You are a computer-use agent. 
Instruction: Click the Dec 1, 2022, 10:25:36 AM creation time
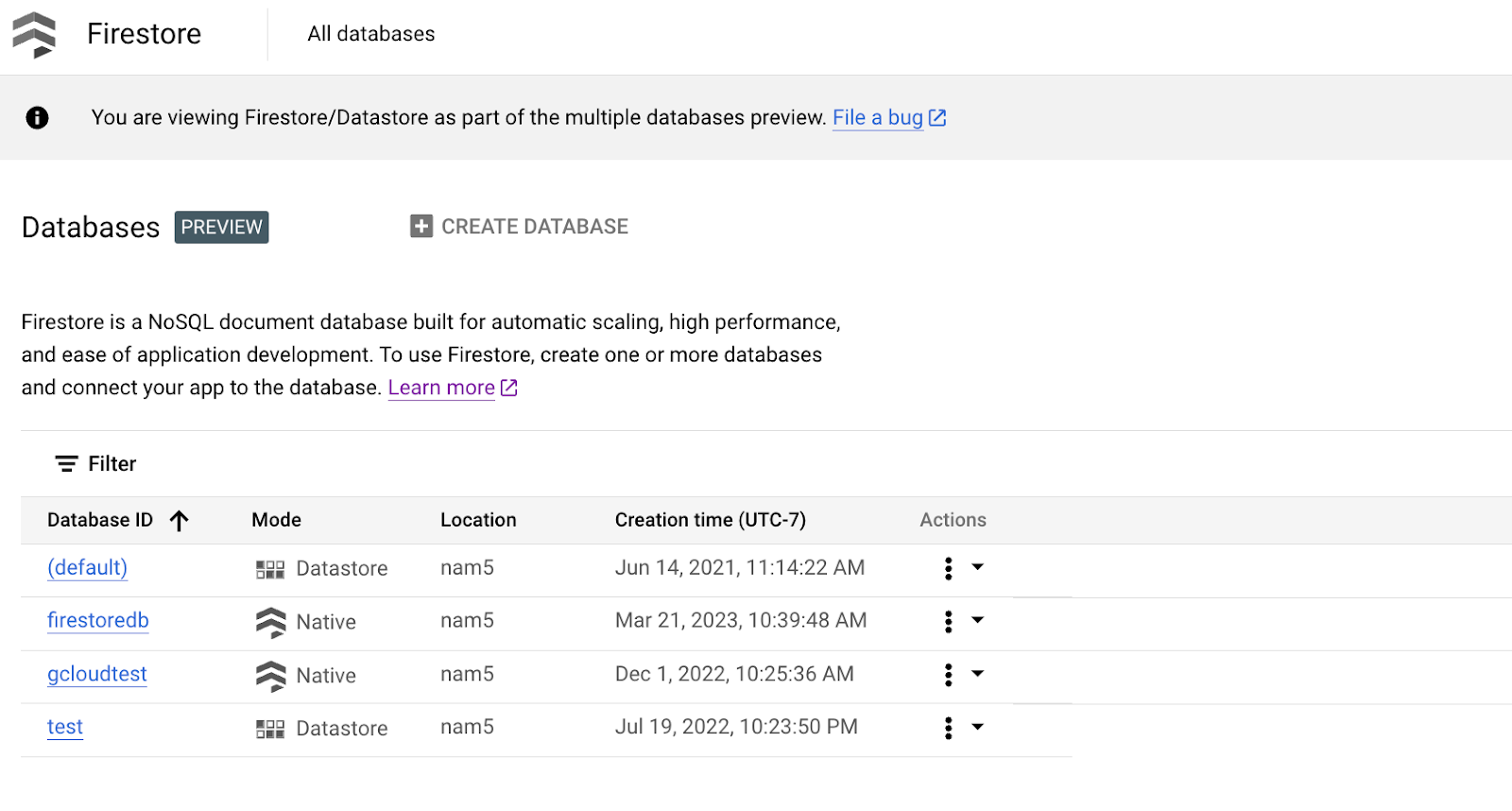(734, 674)
